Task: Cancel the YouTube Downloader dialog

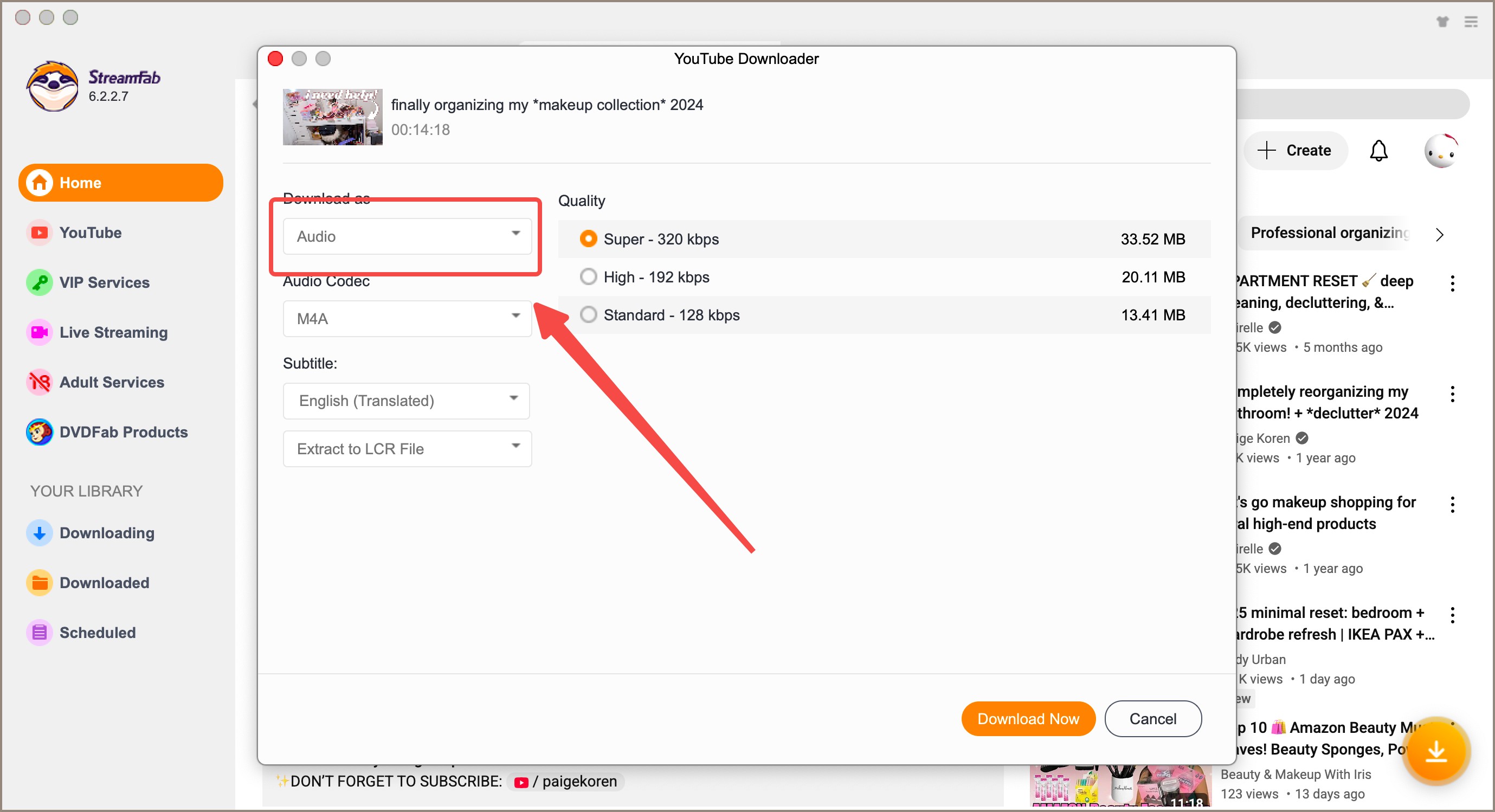Action: pyautogui.click(x=1152, y=719)
